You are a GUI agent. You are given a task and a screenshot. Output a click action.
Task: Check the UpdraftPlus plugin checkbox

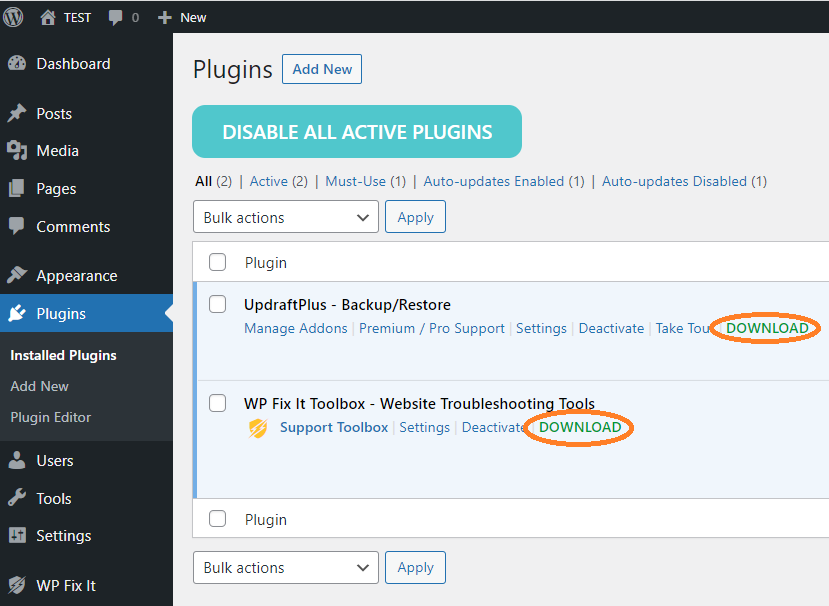(x=217, y=305)
